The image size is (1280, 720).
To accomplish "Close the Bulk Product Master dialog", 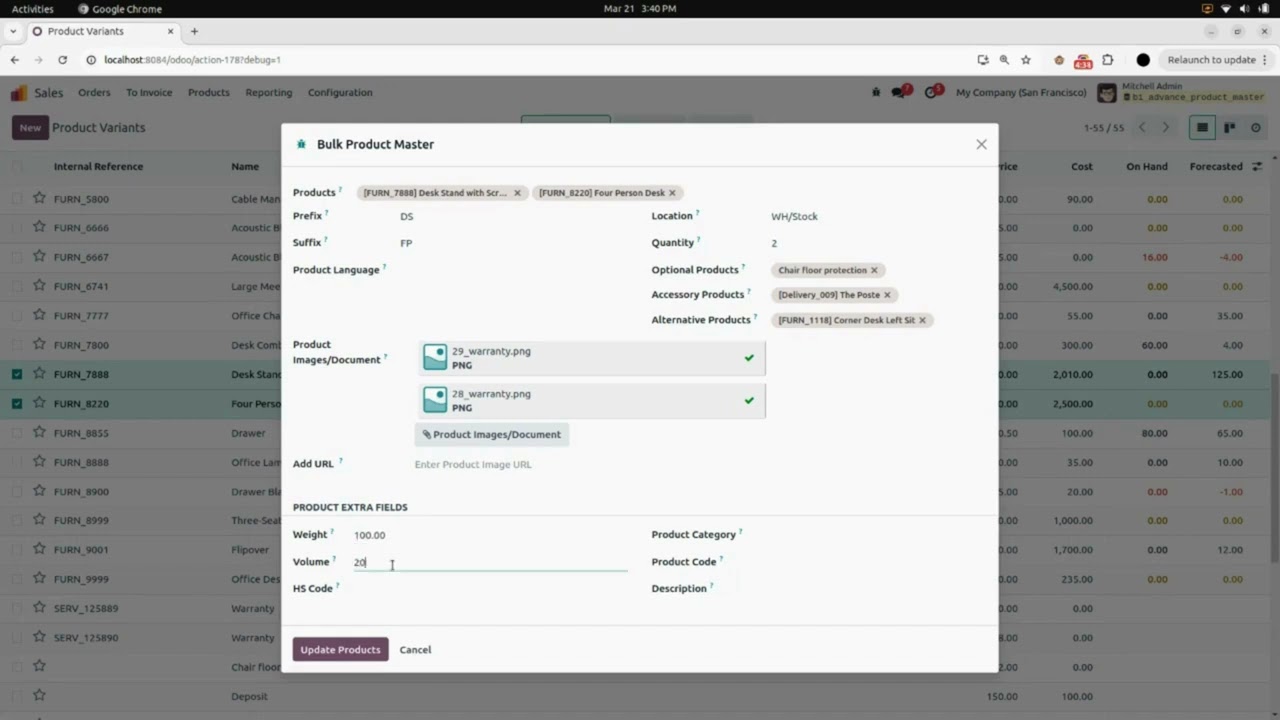I will pos(981,144).
